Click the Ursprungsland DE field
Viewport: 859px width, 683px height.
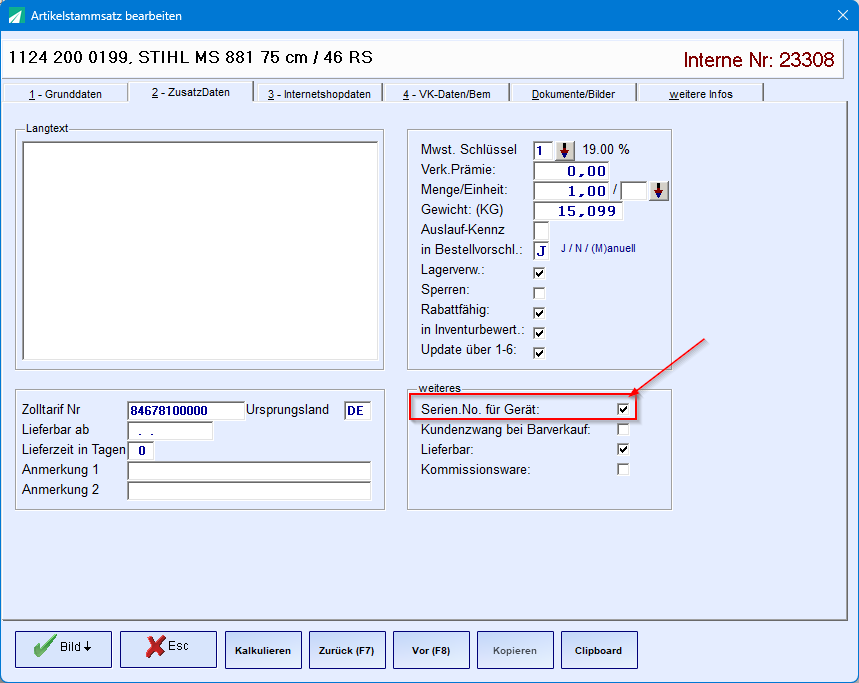[x=357, y=410]
